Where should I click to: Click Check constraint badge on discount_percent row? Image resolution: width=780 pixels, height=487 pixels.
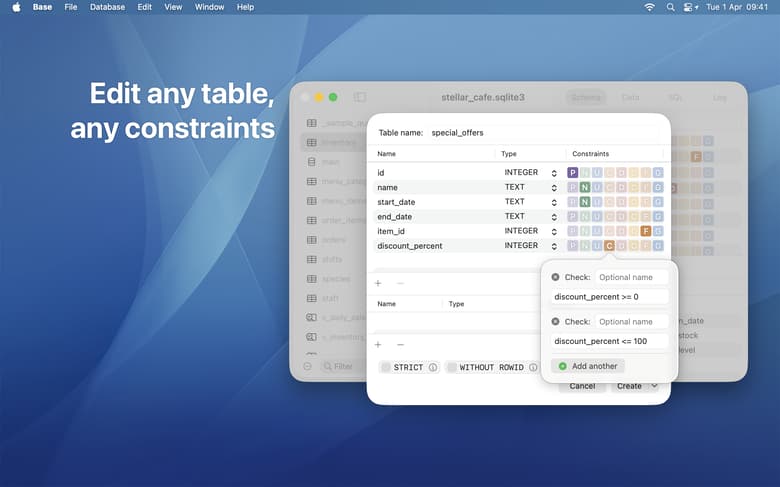(x=609, y=246)
